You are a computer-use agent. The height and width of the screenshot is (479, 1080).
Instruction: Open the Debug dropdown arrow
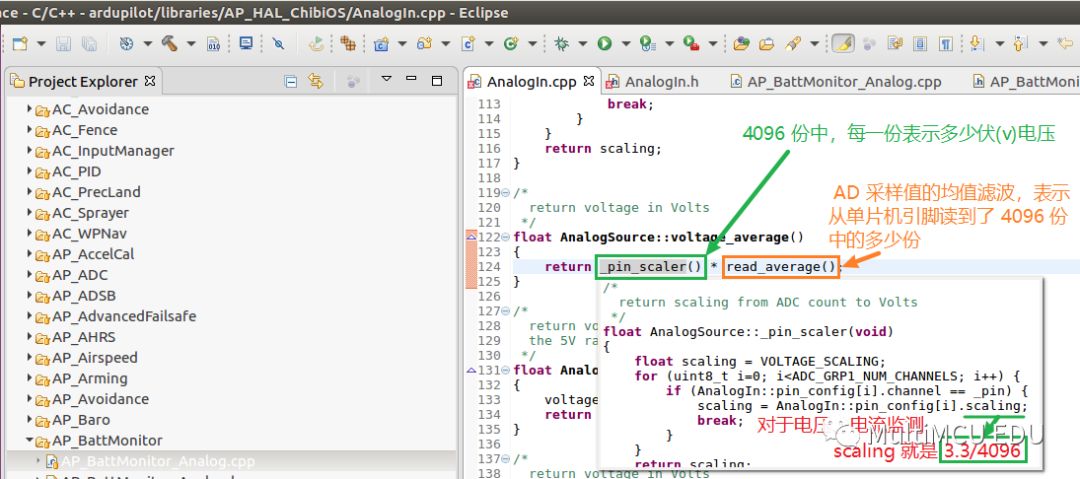583,43
